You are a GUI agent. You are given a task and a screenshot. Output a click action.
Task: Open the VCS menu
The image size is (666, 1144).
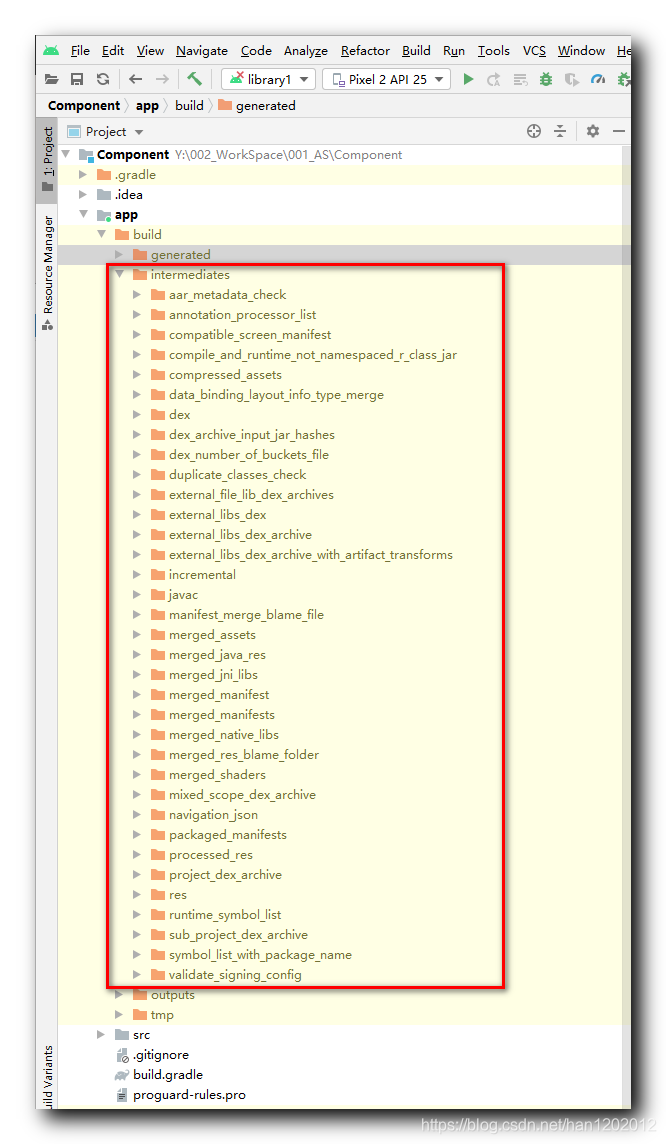coord(535,50)
